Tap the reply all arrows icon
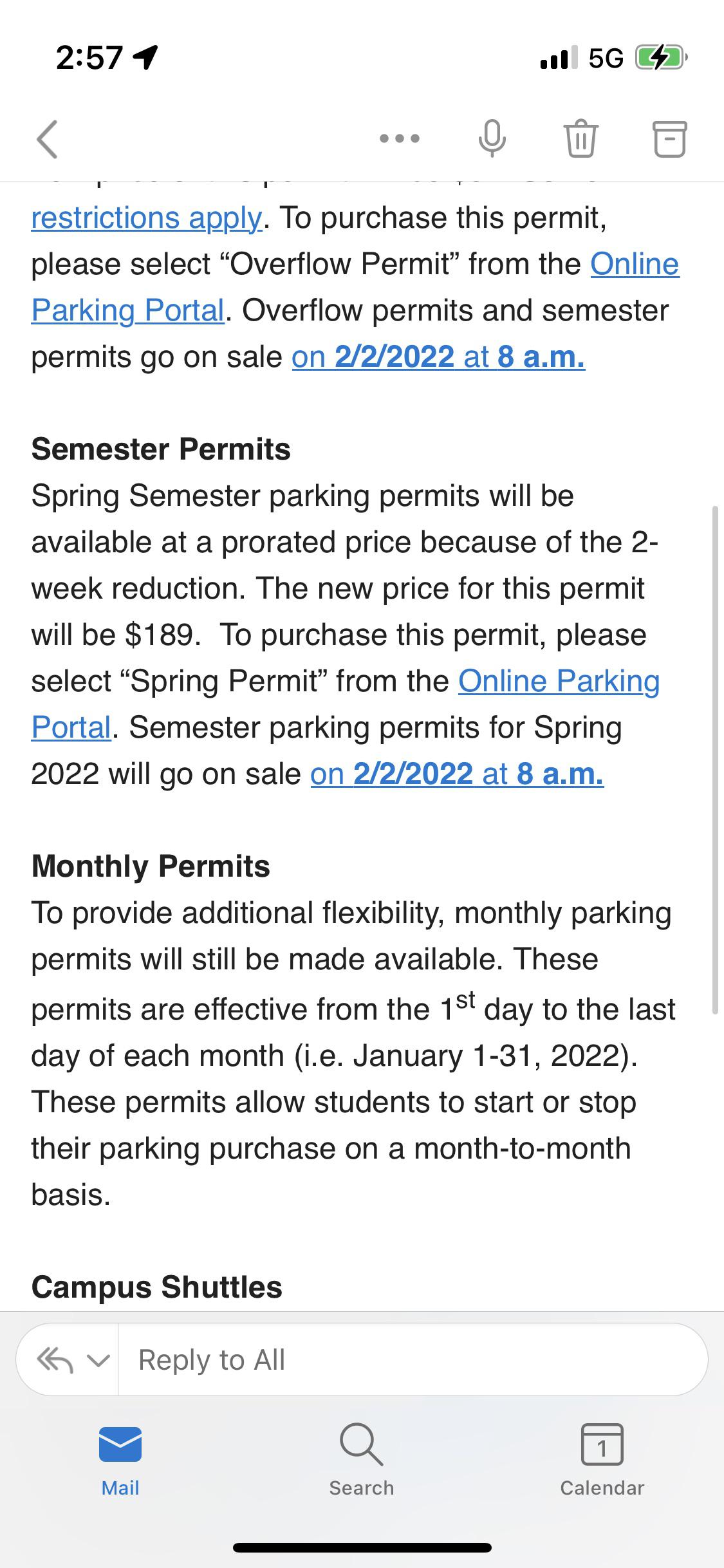This screenshot has height=1568, width=724. click(x=55, y=1360)
